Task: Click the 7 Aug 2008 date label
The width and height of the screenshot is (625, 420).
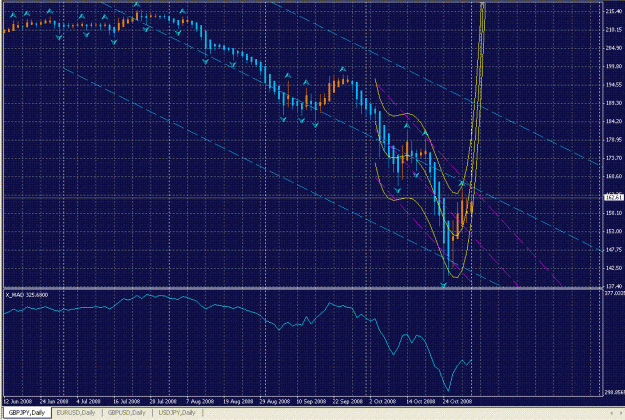Action: pos(200,401)
